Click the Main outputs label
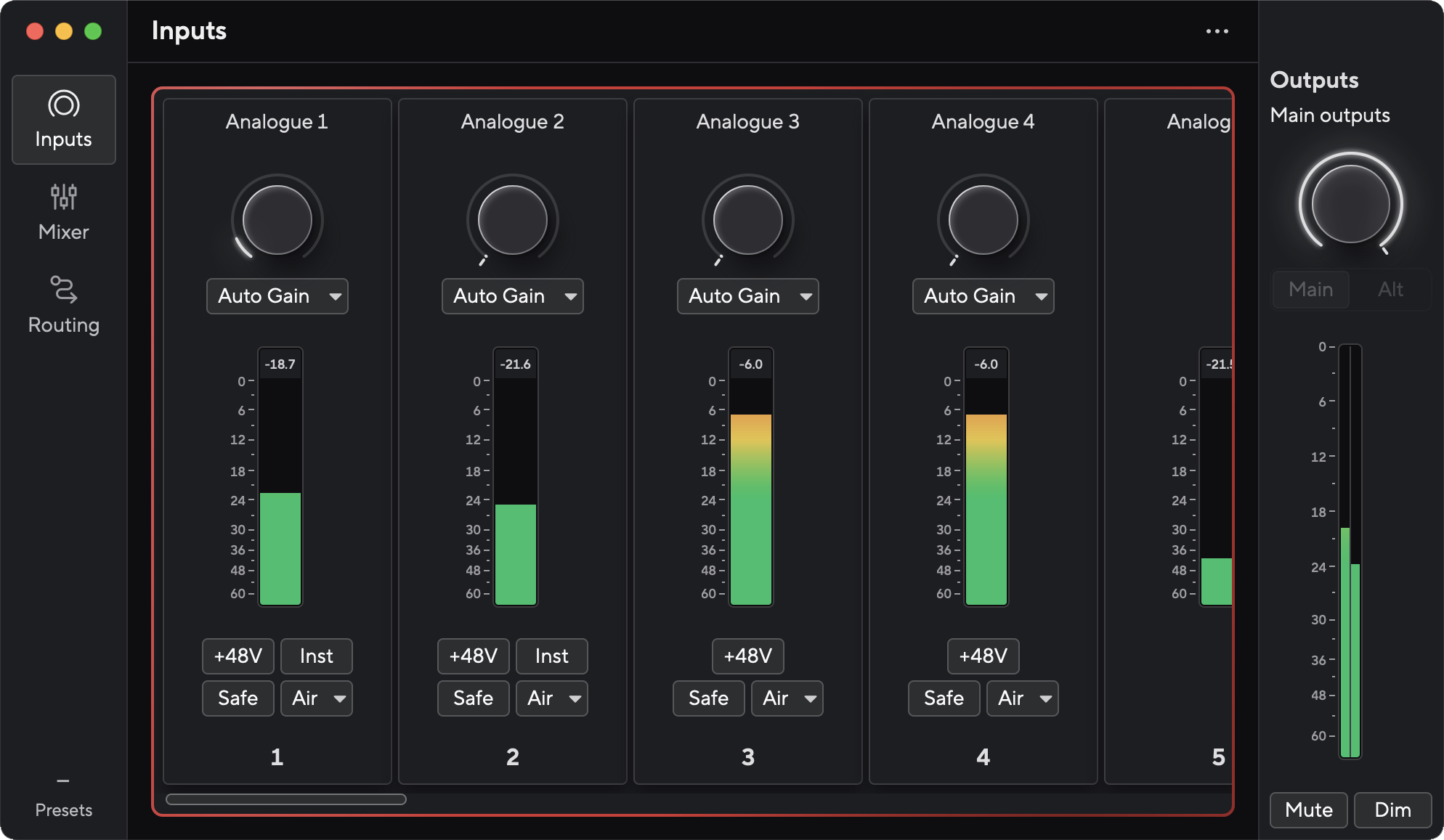This screenshot has height=840, width=1444. click(1330, 115)
